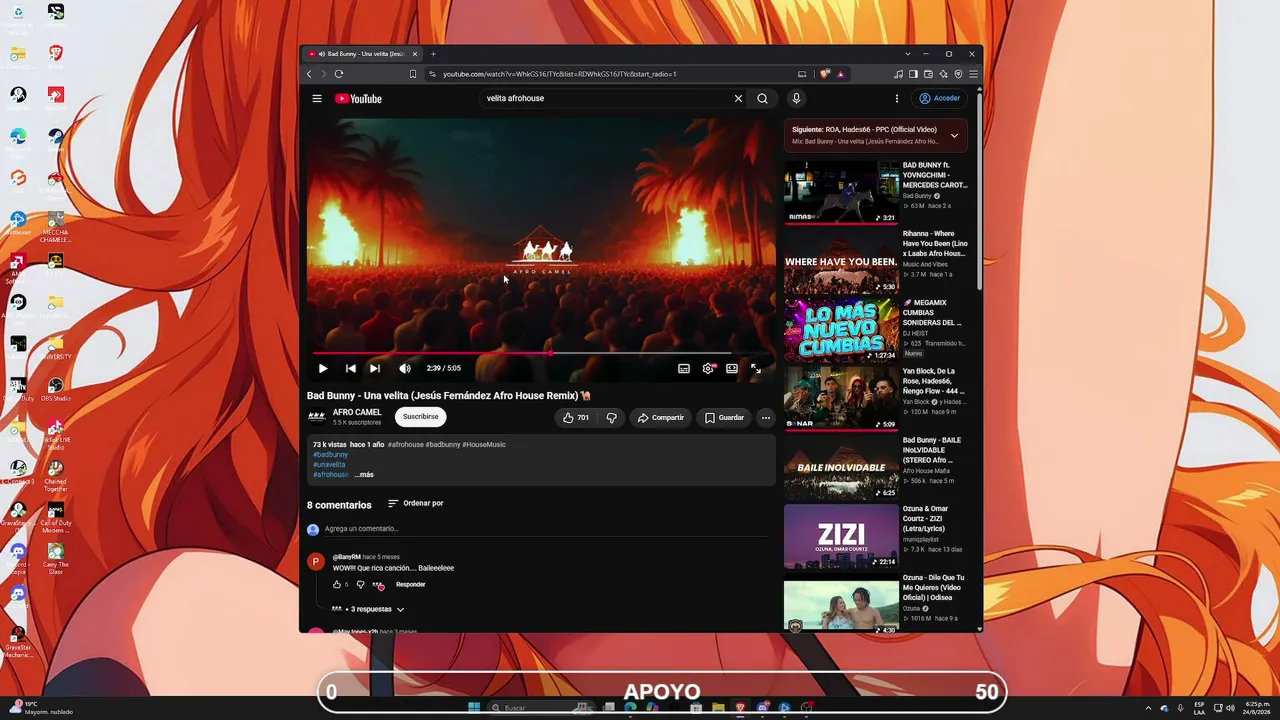Click the Acceder sign-in button

(x=940, y=98)
